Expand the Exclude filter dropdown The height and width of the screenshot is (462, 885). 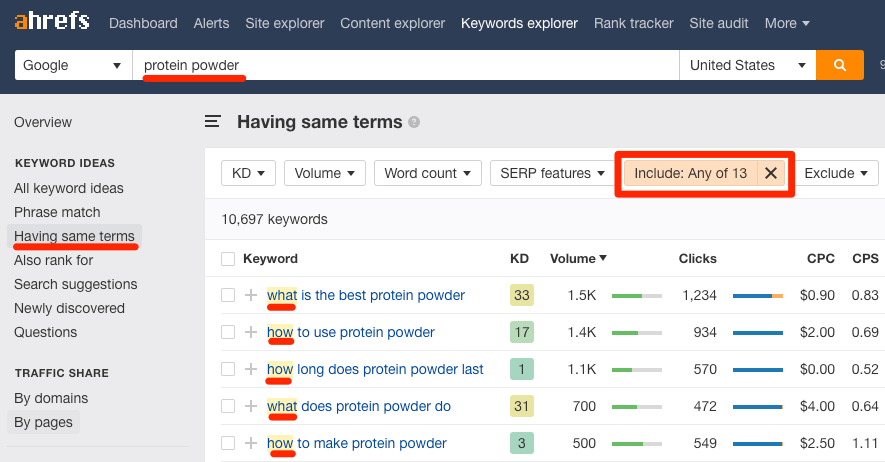[x=836, y=173]
